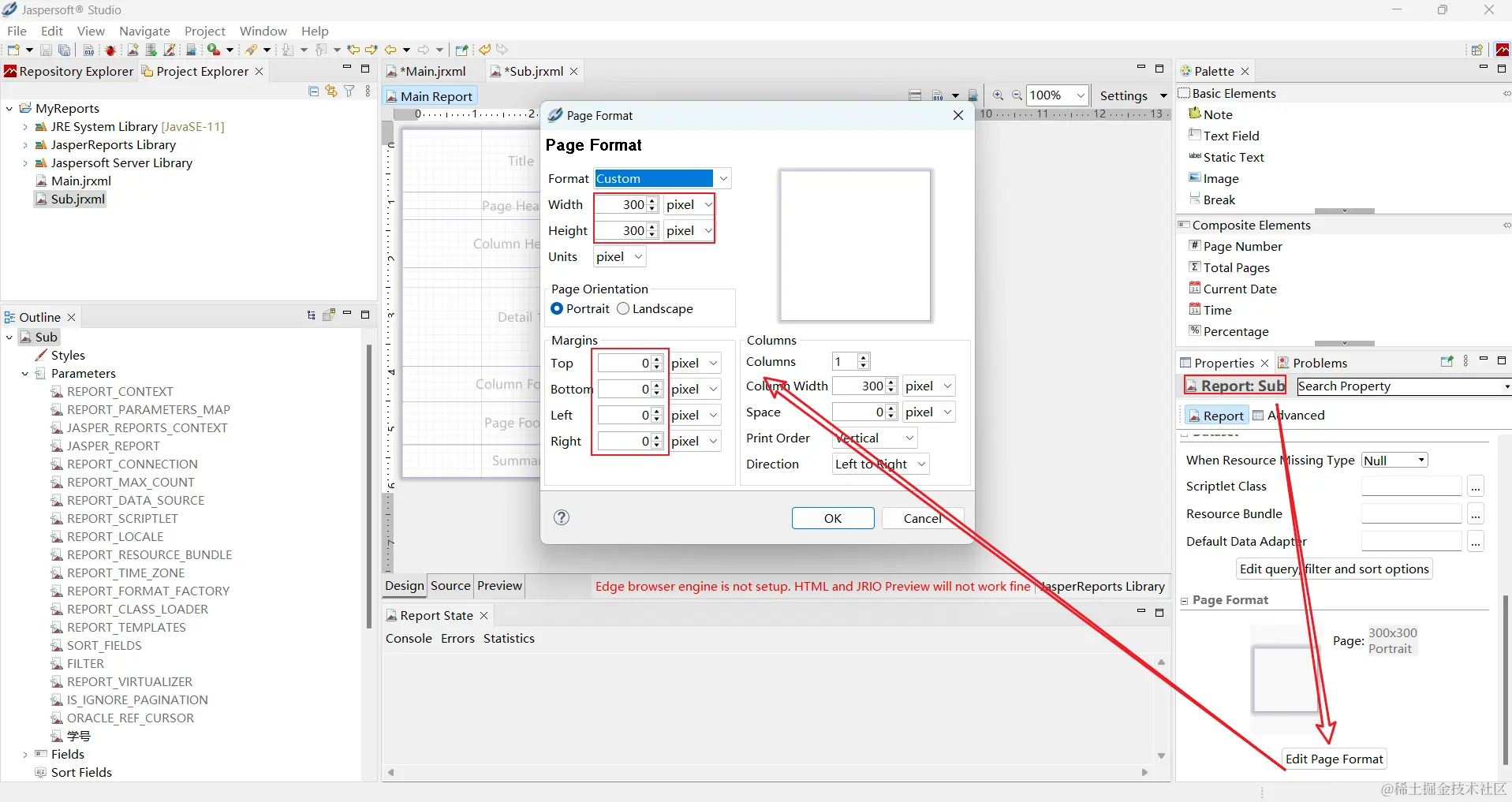The width and height of the screenshot is (1512, 802).
Task: Open the Project menu
Action: coord(205,31)
